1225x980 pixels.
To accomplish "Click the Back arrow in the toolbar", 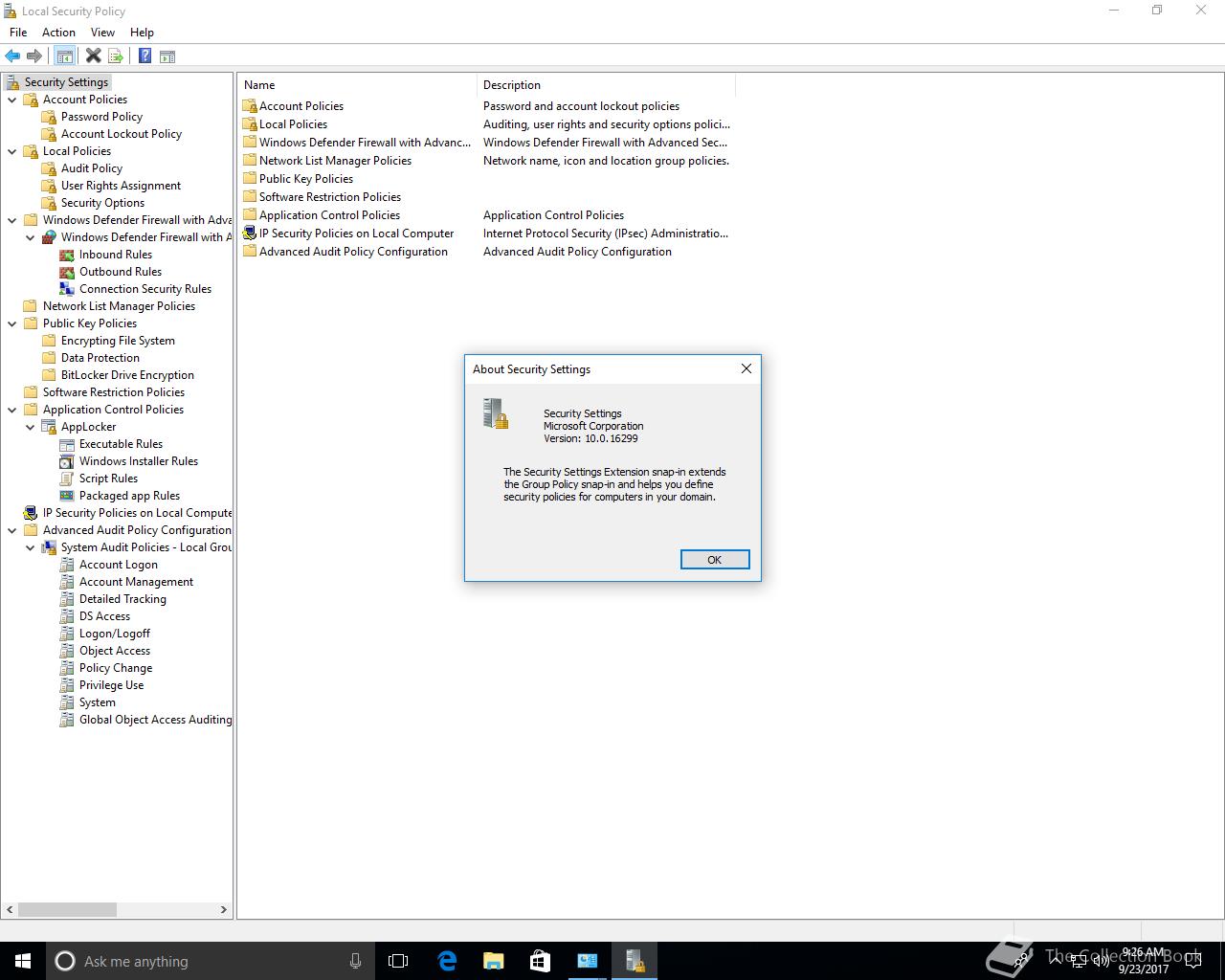I will pyautogui.click(x=12, y=56).
